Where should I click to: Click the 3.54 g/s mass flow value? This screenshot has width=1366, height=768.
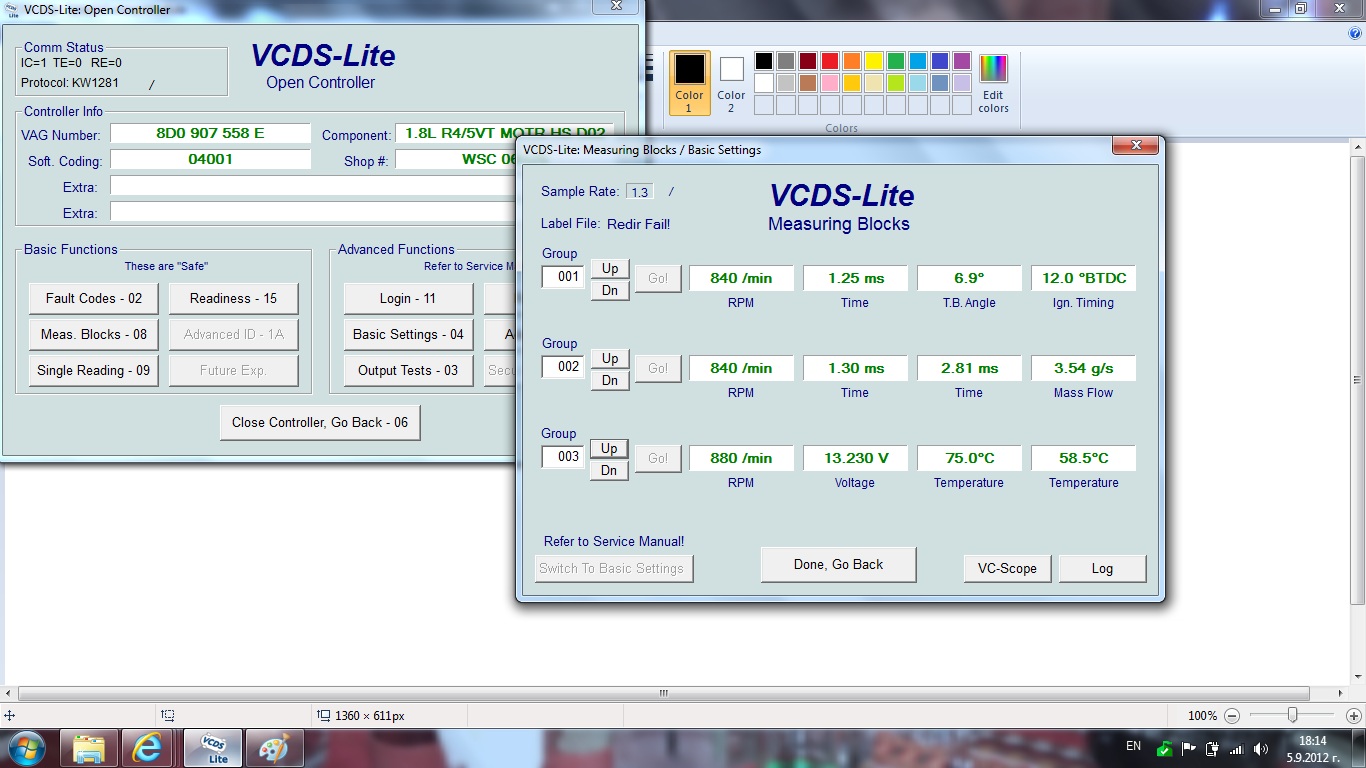pyautogui.click(x=1084, y=368)
